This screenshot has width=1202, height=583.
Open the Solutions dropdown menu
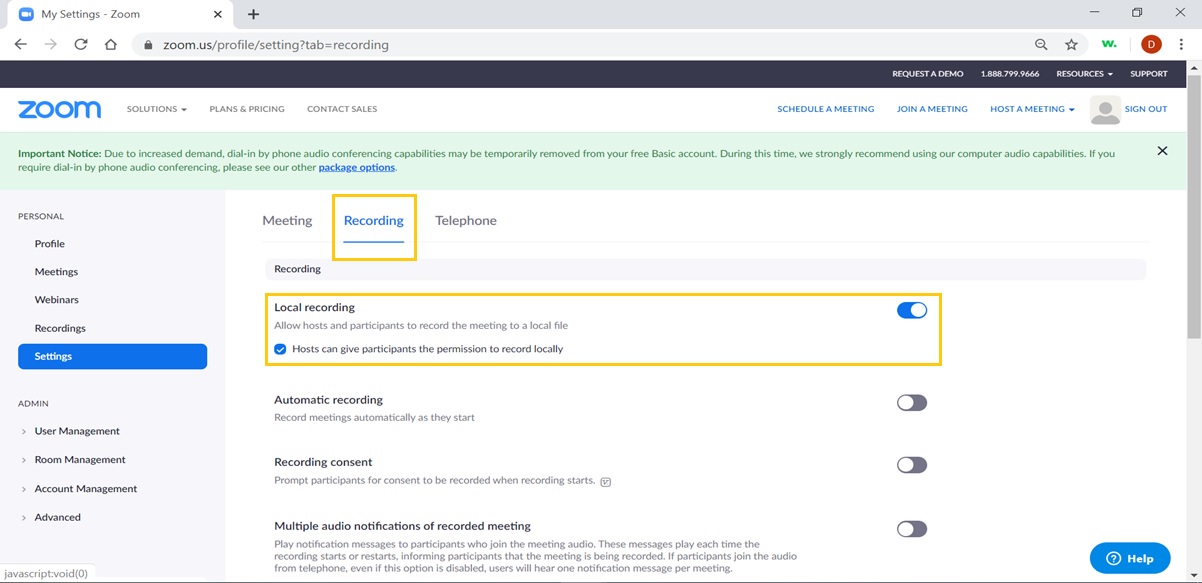point(156,109)
